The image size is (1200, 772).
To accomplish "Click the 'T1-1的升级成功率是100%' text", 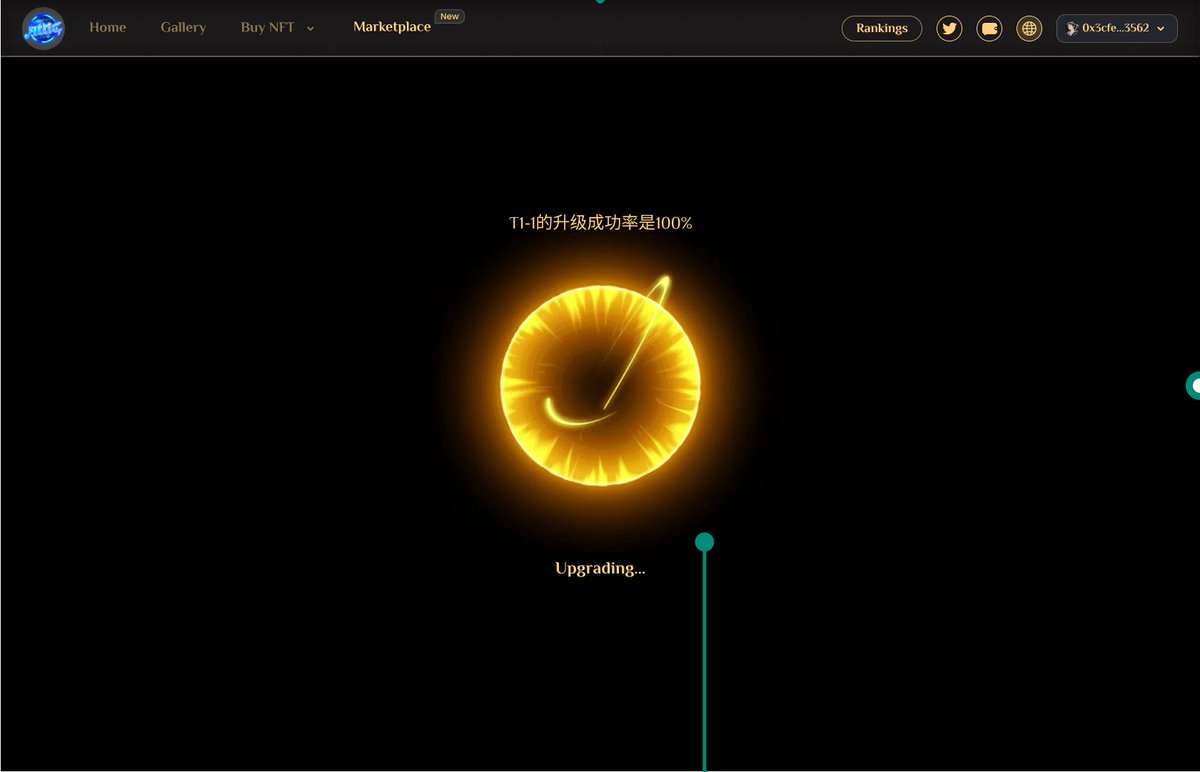I will click(x=600, y=223).
